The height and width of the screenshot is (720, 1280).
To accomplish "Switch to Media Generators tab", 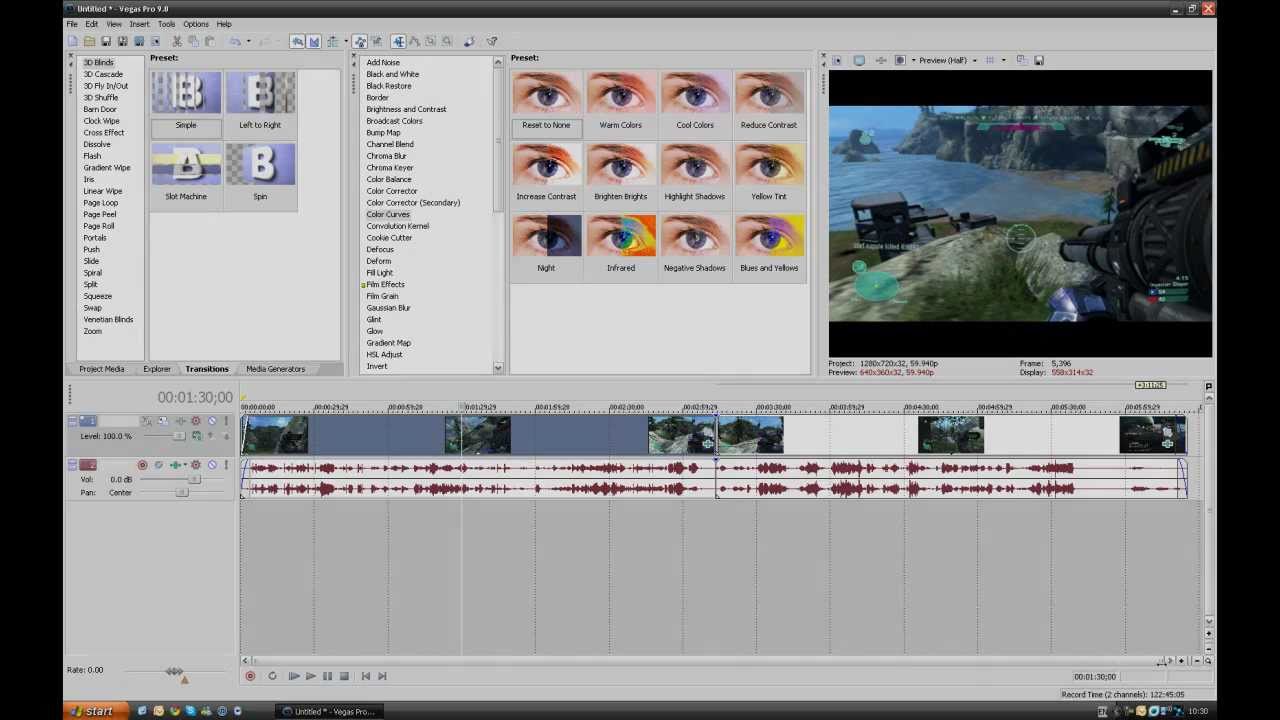I will pyautogui.click(x=275, y=369).
